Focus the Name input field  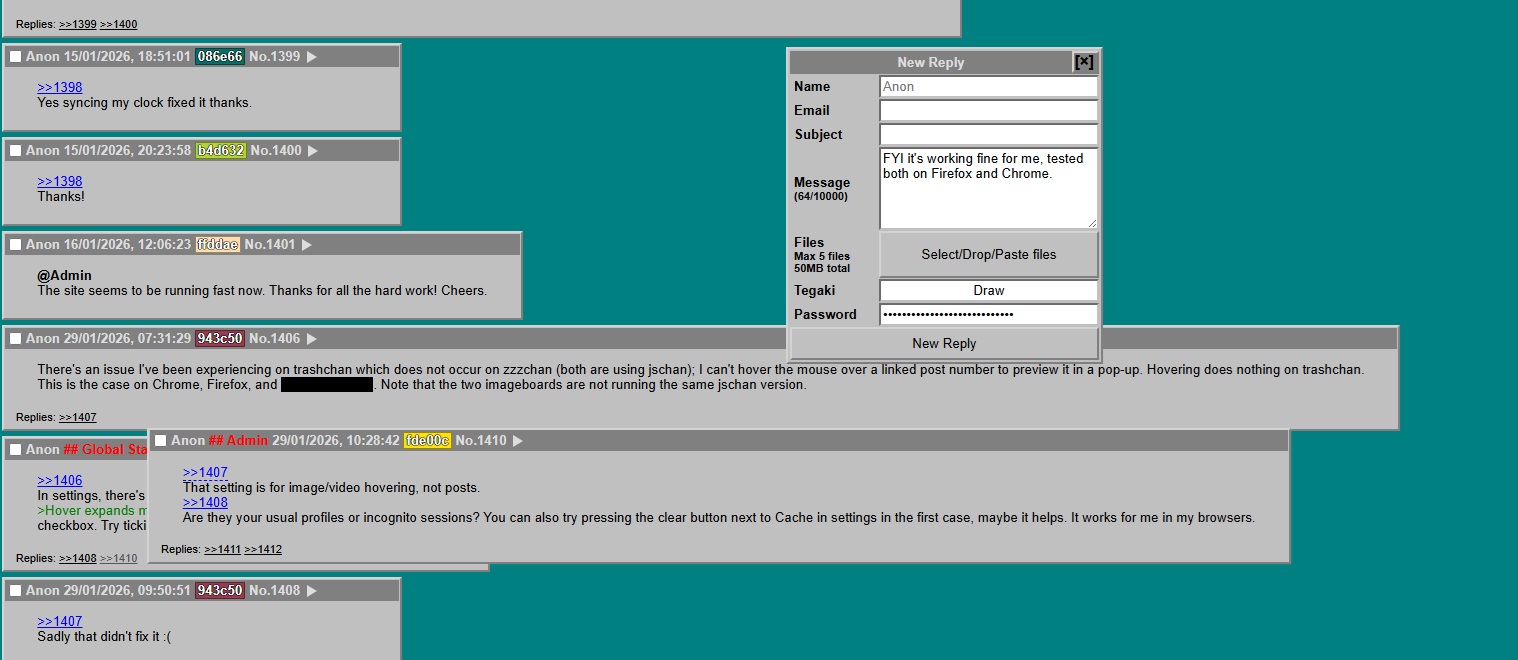[x=988, y=86]
